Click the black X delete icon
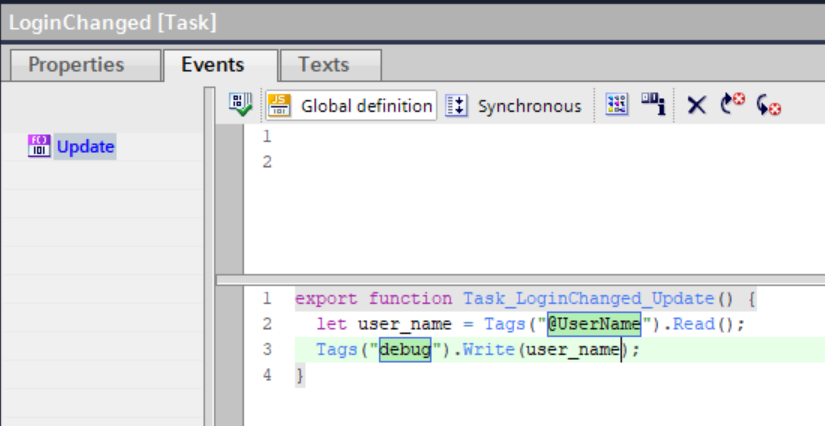The image size is (825, 426). tap(696, 105)
